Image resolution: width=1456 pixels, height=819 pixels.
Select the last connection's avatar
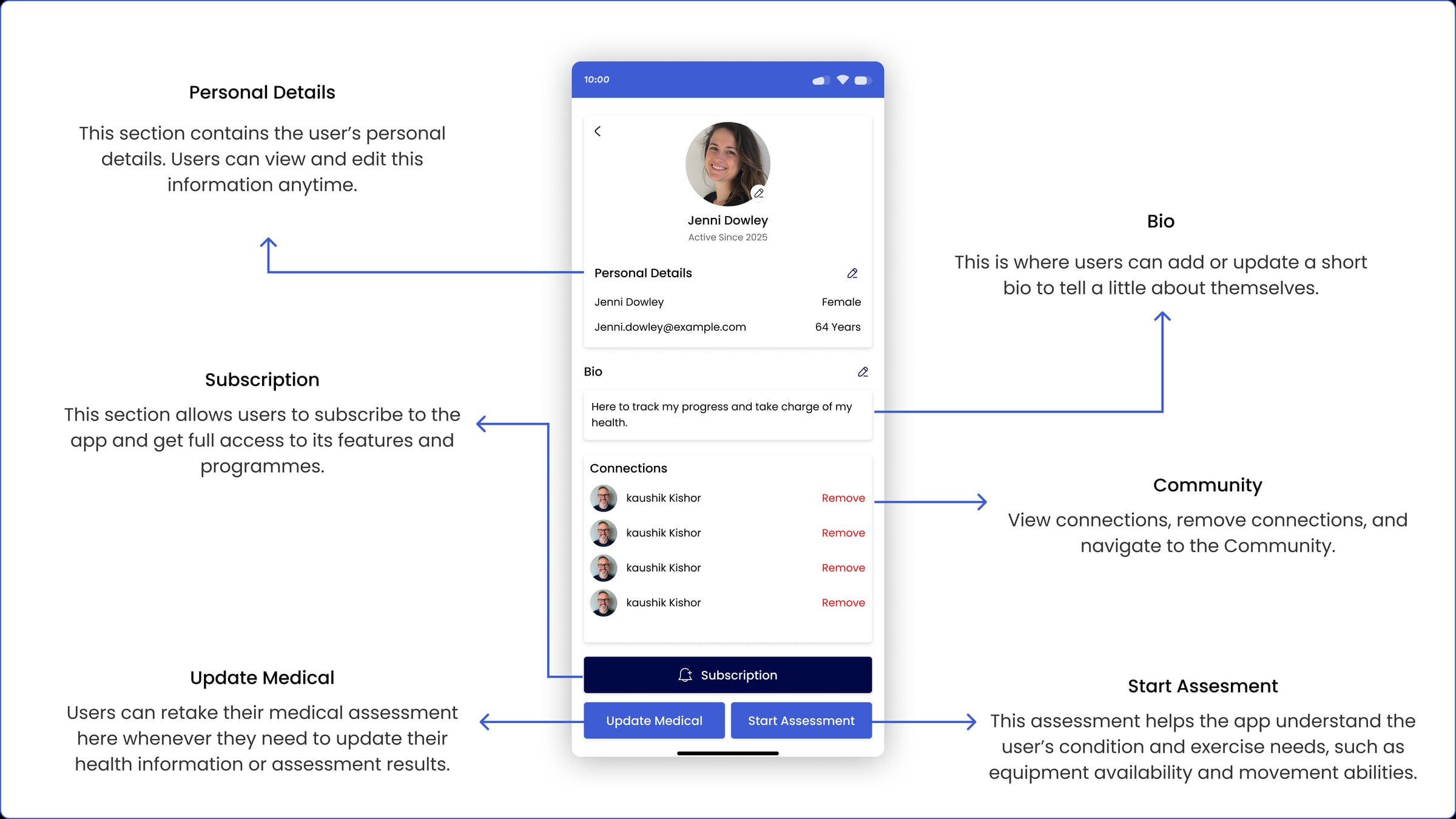click(x=604, y=602)
